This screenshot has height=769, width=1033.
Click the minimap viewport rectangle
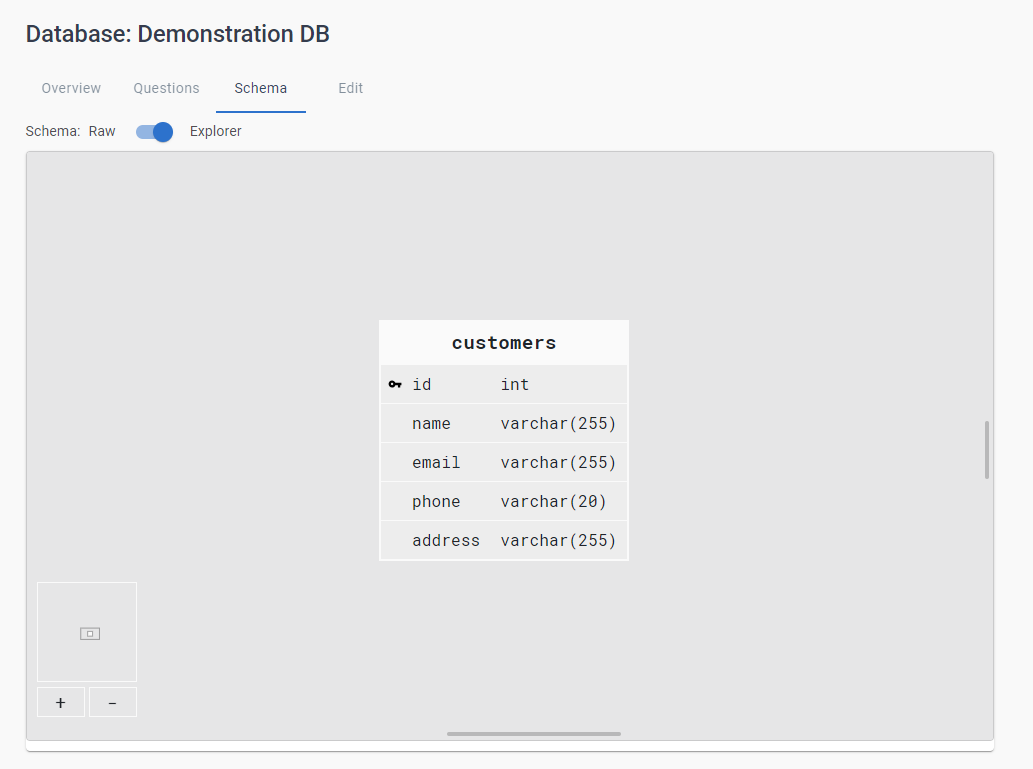tap(90, 633)
